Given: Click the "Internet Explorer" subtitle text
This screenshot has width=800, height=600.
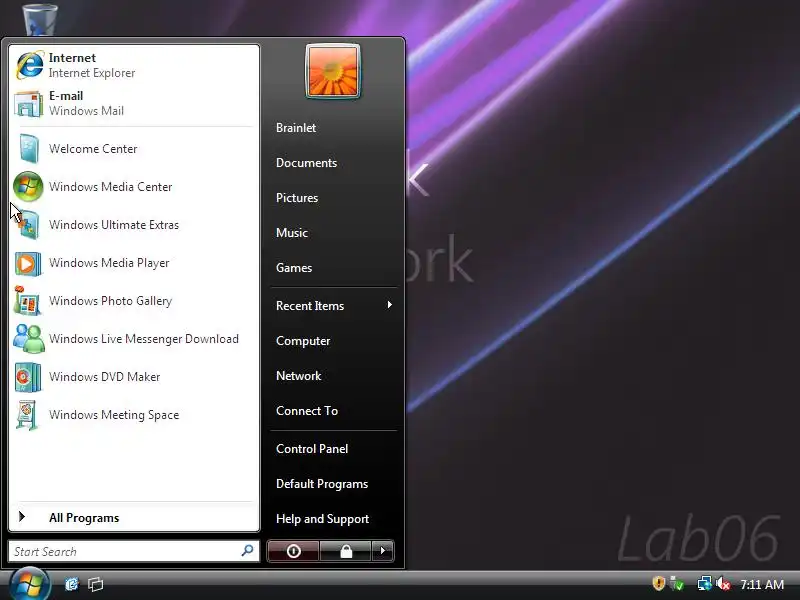Looking at the screenshot, I should (x=92, y=73).
